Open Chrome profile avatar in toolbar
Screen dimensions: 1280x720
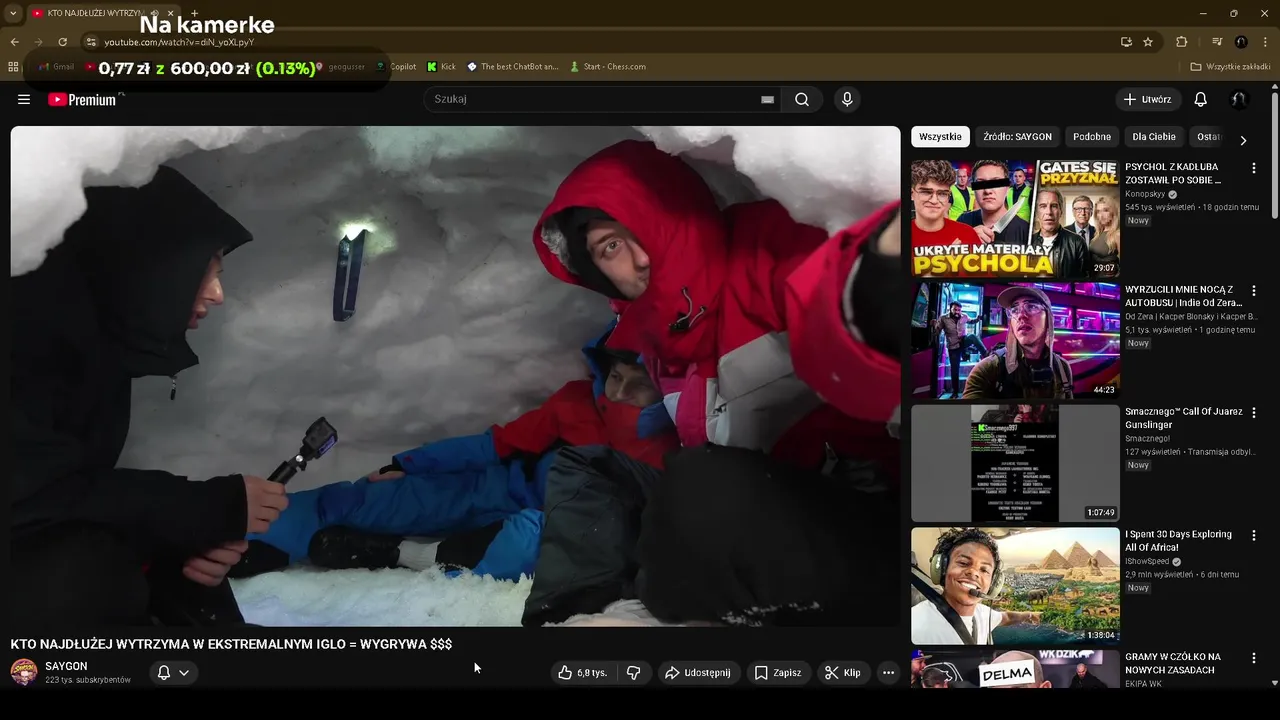tap(1241, 42)
